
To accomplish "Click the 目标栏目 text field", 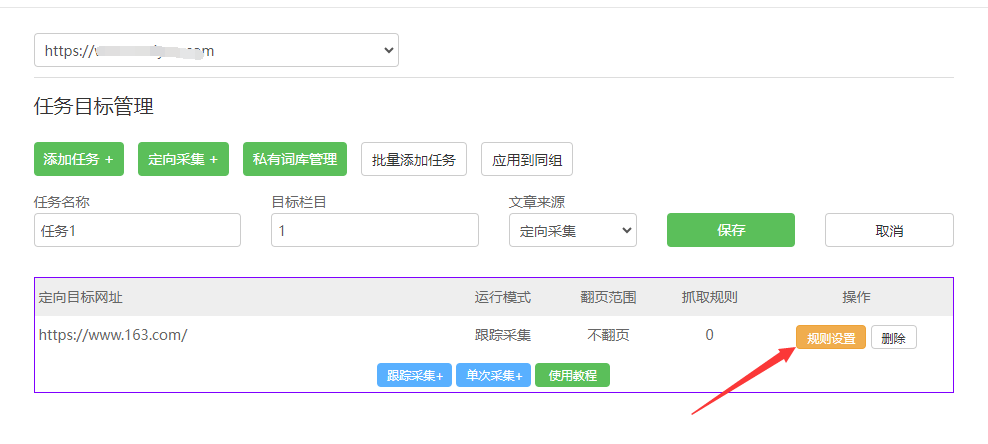I will point(374,230).
